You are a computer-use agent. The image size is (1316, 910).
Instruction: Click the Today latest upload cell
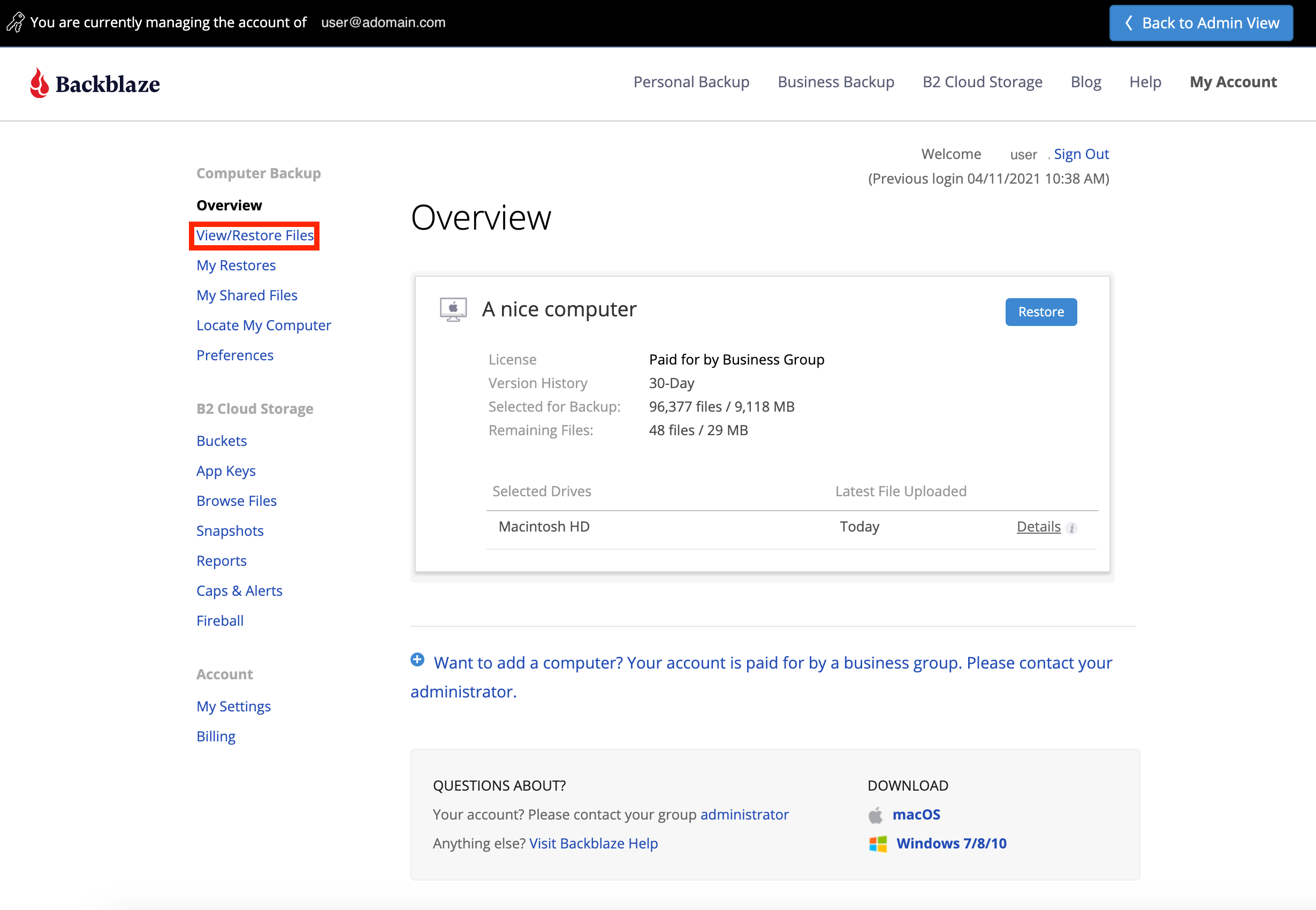click(x=859, y=527)
